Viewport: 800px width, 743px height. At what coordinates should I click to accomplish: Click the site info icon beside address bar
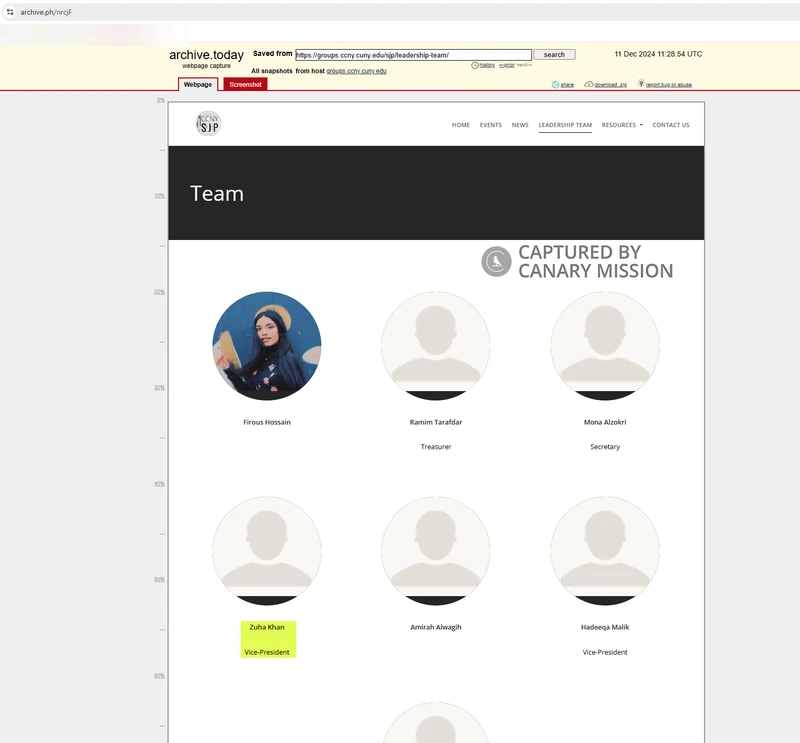(10, 12)
